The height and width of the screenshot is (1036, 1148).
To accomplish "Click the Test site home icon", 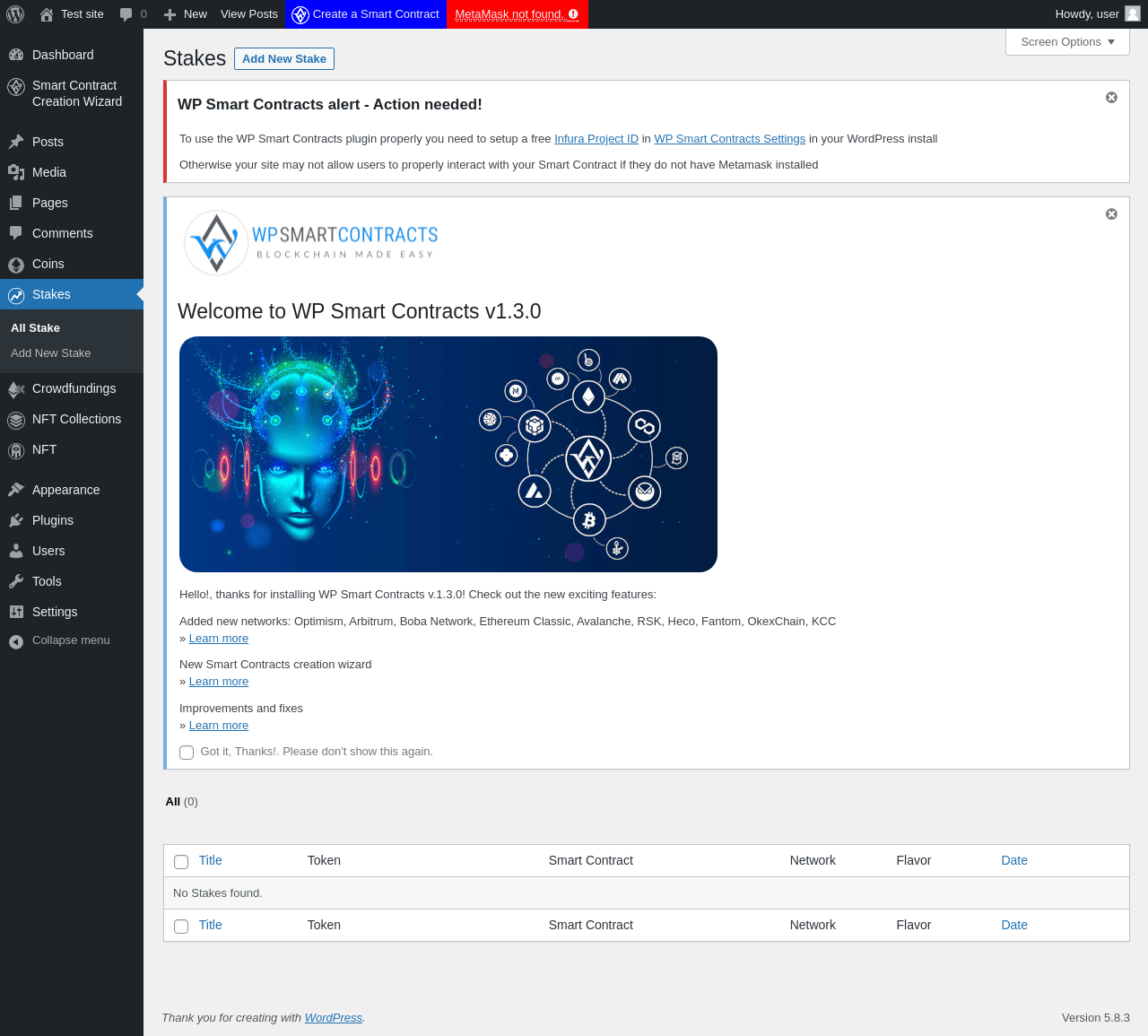I will click(47, 14).
